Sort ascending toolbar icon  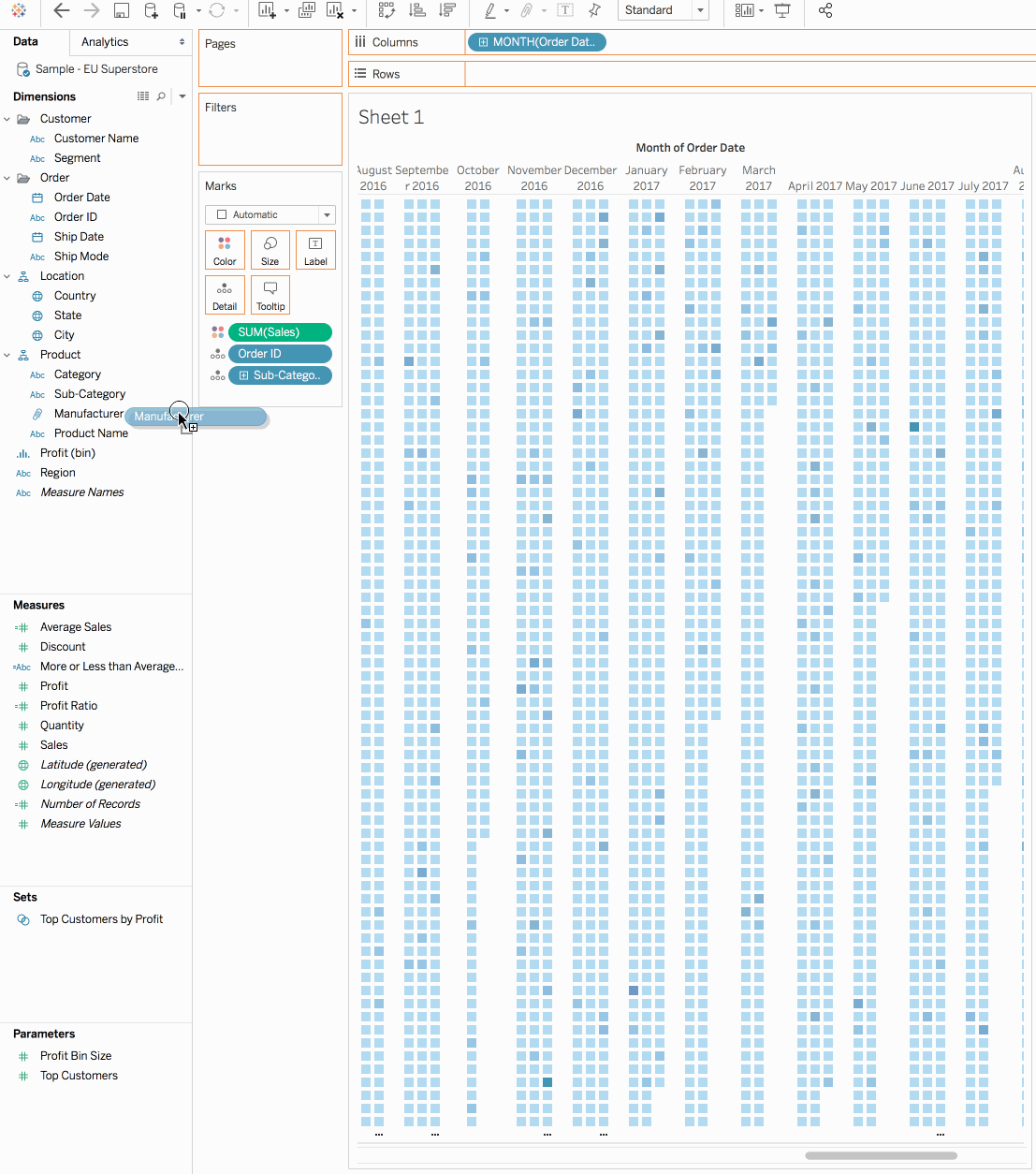(418, 10)
